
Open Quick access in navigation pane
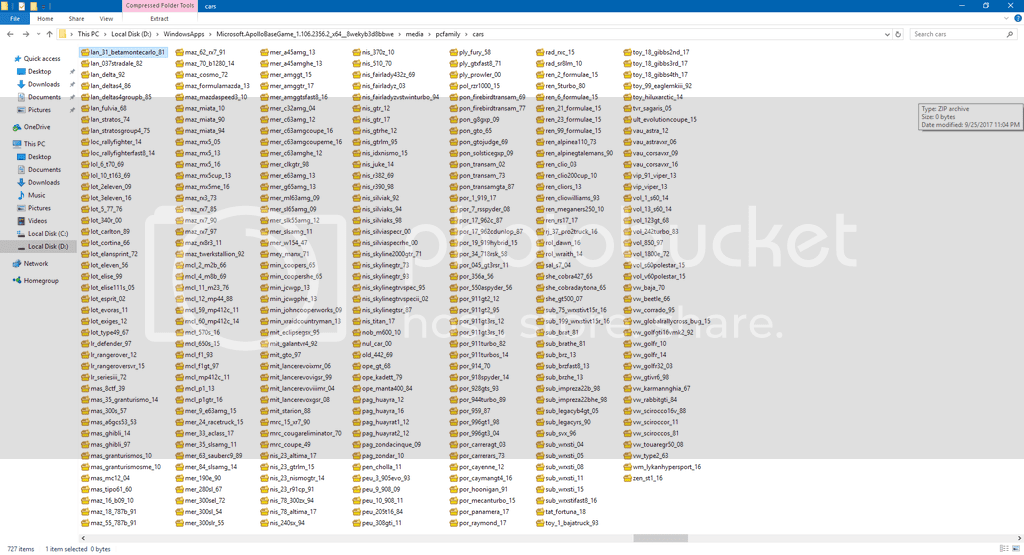point(42,59)
